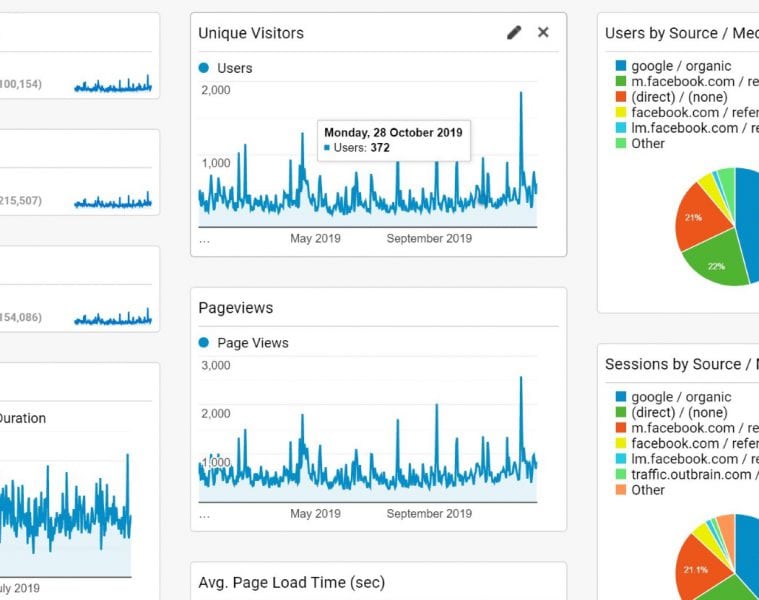This screenshot has width=759, height=600.
Task: Select the 21.1% slice in Sessions pie chart
Action: 696,570
